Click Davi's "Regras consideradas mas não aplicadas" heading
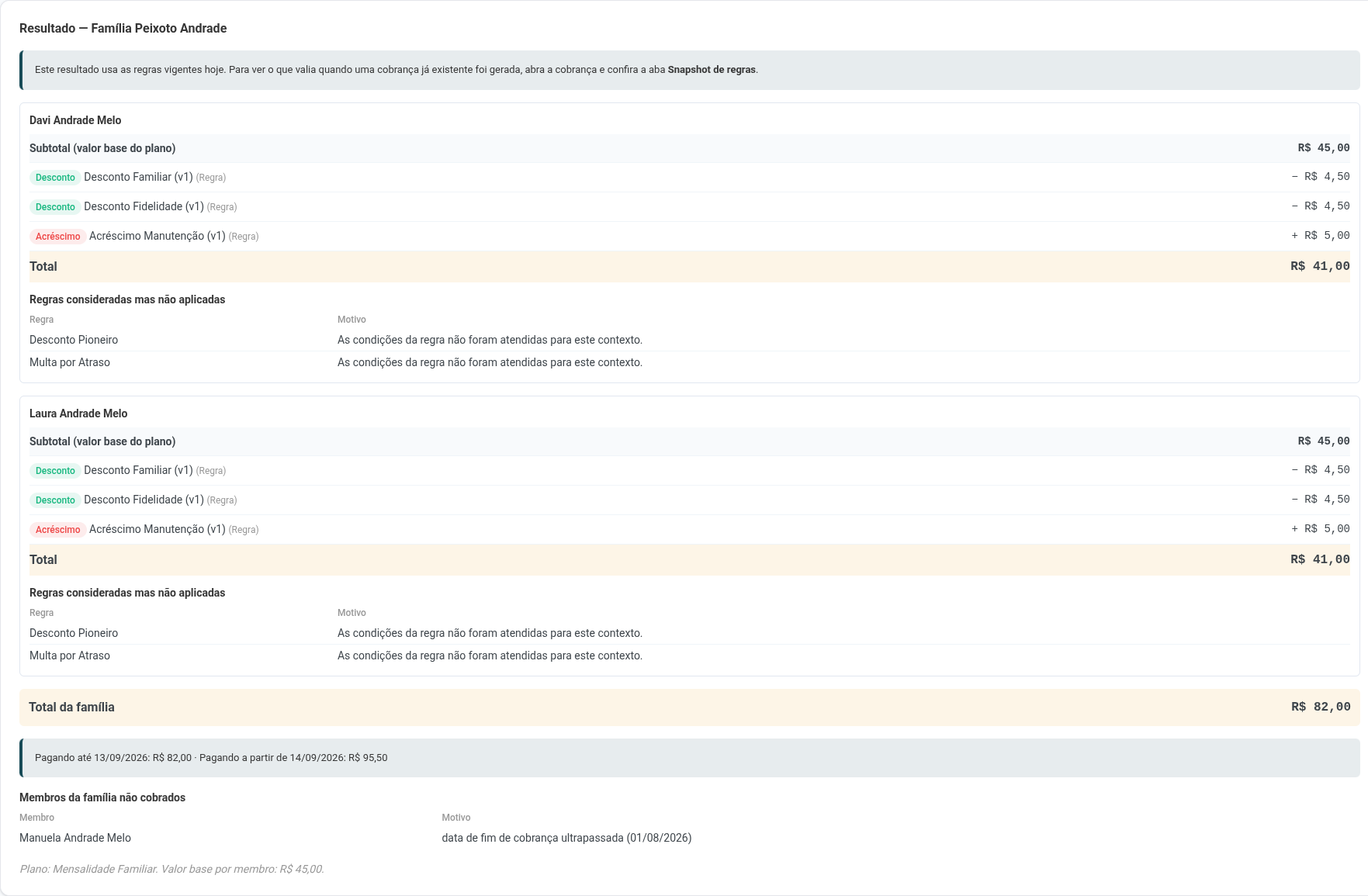The width and height of the screenshot is (1368, 896). (127, 299)
